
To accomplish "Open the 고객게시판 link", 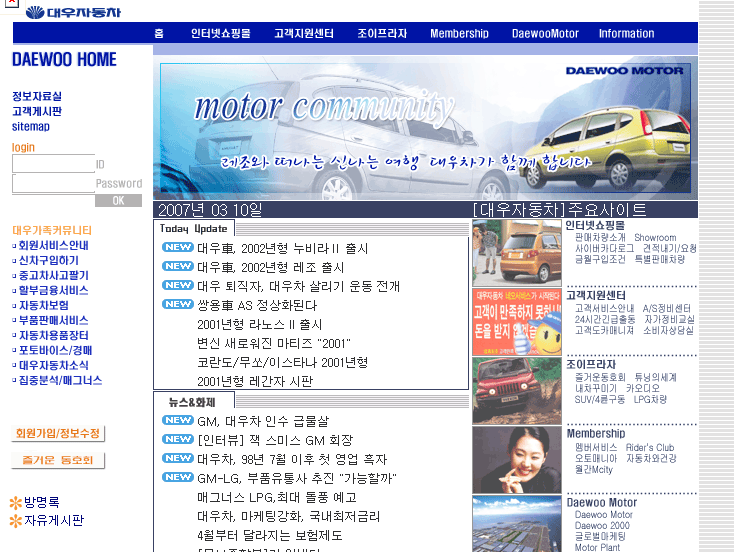I will pos(37,111).
